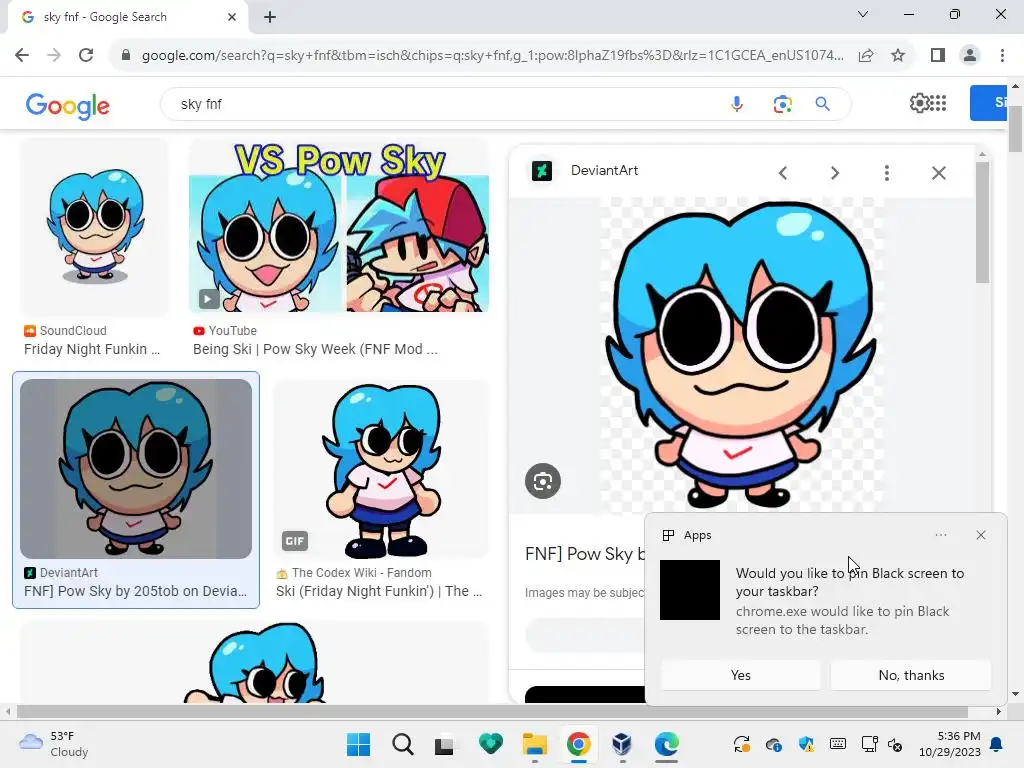Click No, thanks on pin prompt
The width and height of the screenshot is (1024, 768).
tap(911, 675)
